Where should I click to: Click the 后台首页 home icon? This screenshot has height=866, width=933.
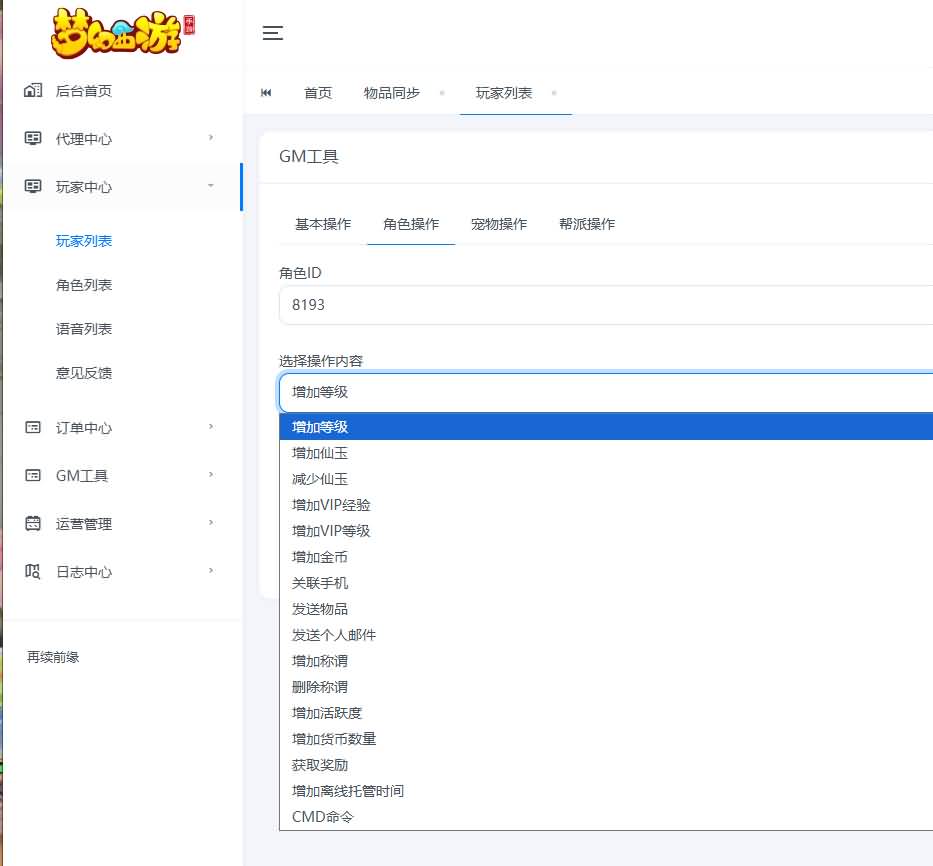tap(33, 90)
